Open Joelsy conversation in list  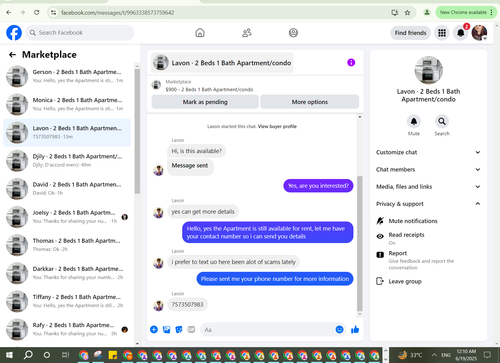67,217
